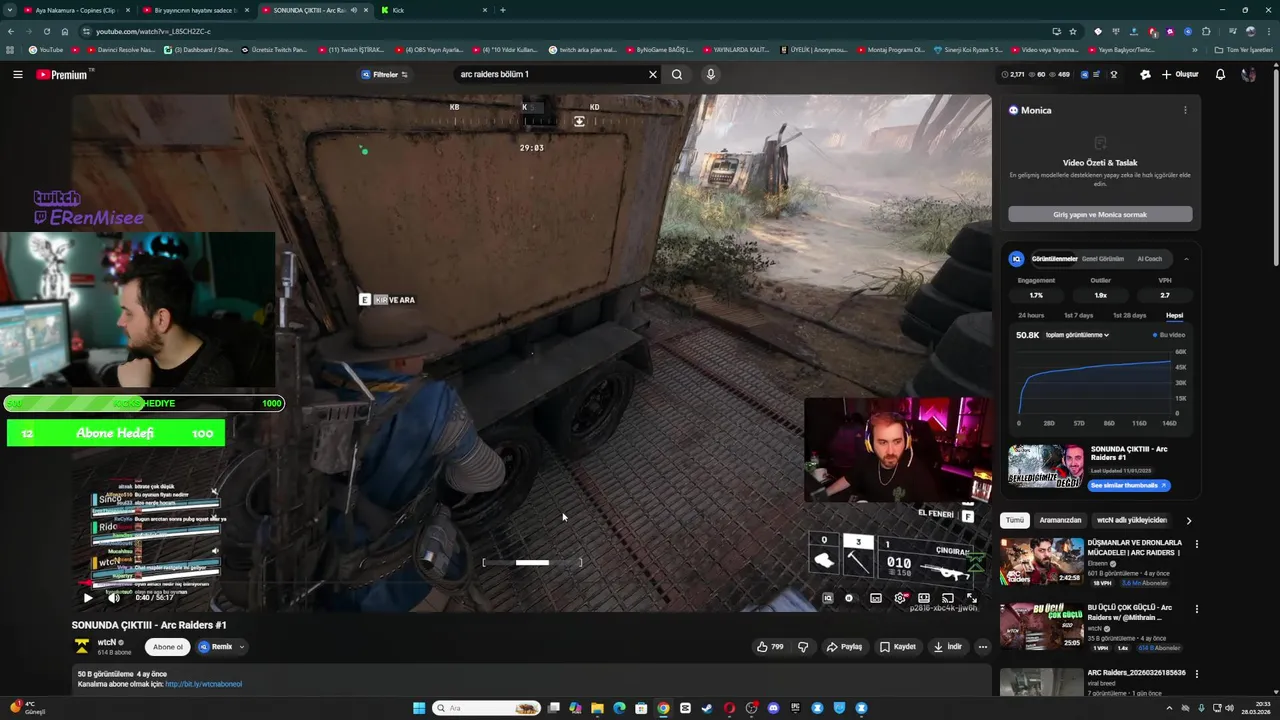The width and height of the screenshot is (1280, 720).
Task: Start voice search with microphone icon
Action: (711, 74)
